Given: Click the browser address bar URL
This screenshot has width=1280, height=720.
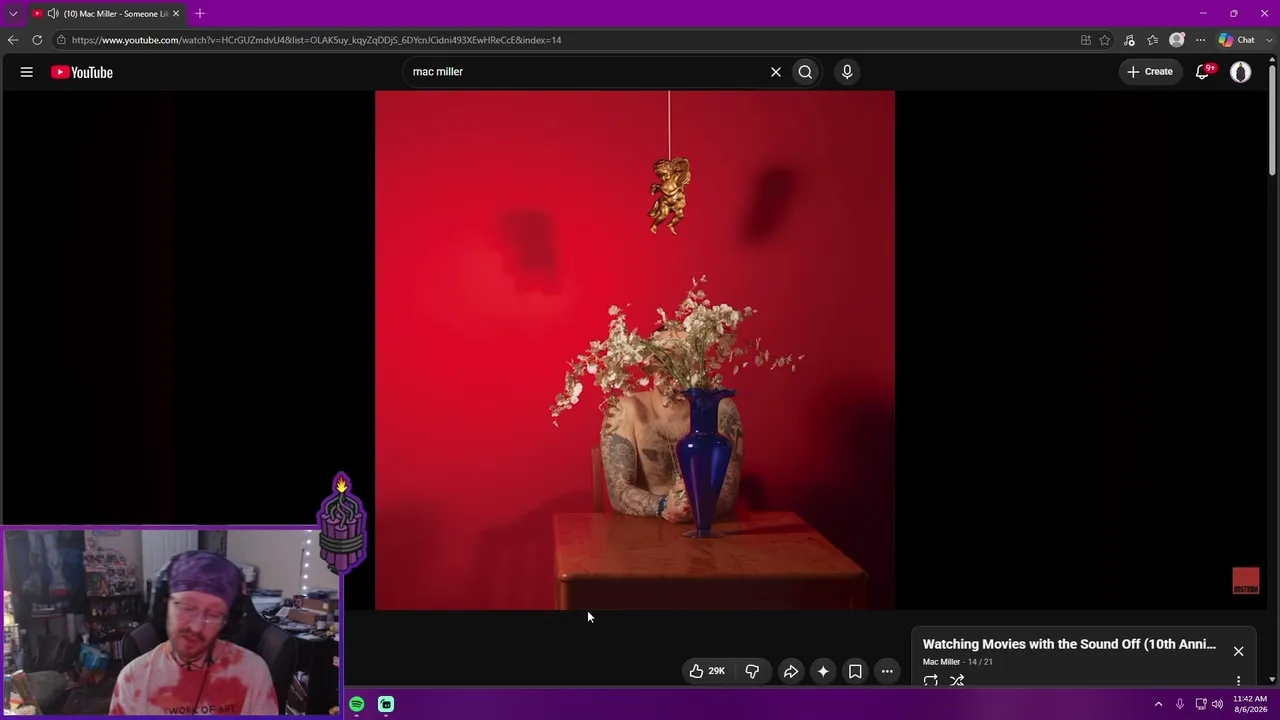Looking at the screenshot, I should click(x=316, y=40).
